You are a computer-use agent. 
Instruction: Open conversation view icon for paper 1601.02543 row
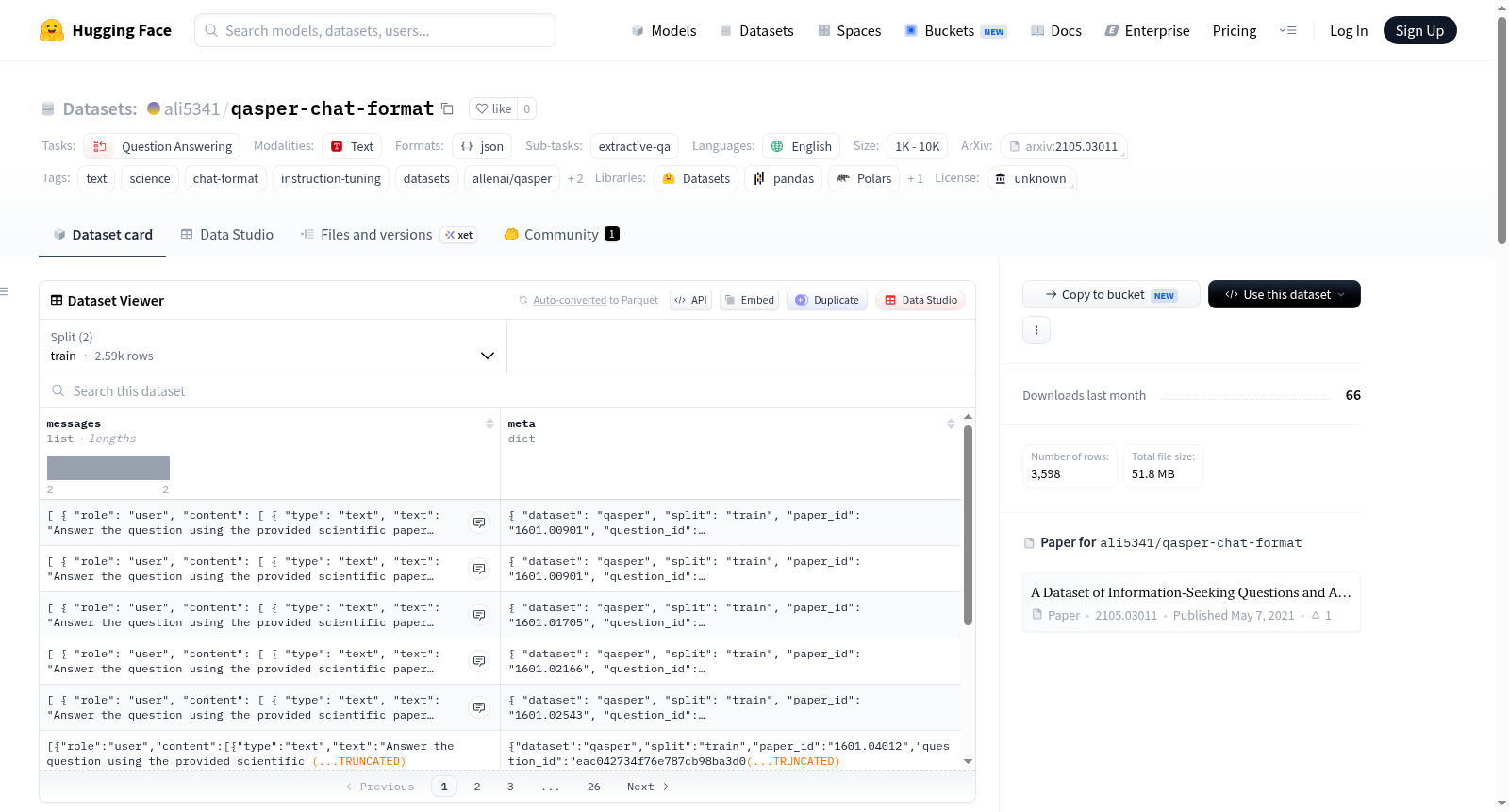point(479,707)
